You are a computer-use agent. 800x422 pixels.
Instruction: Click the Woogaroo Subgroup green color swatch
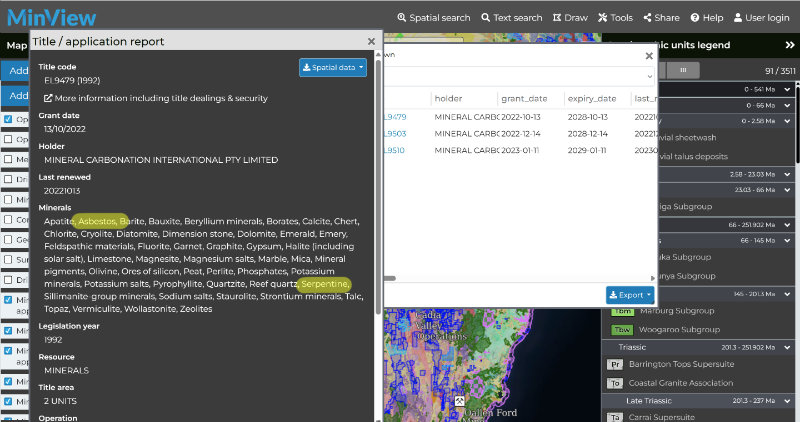pos(622,330)
